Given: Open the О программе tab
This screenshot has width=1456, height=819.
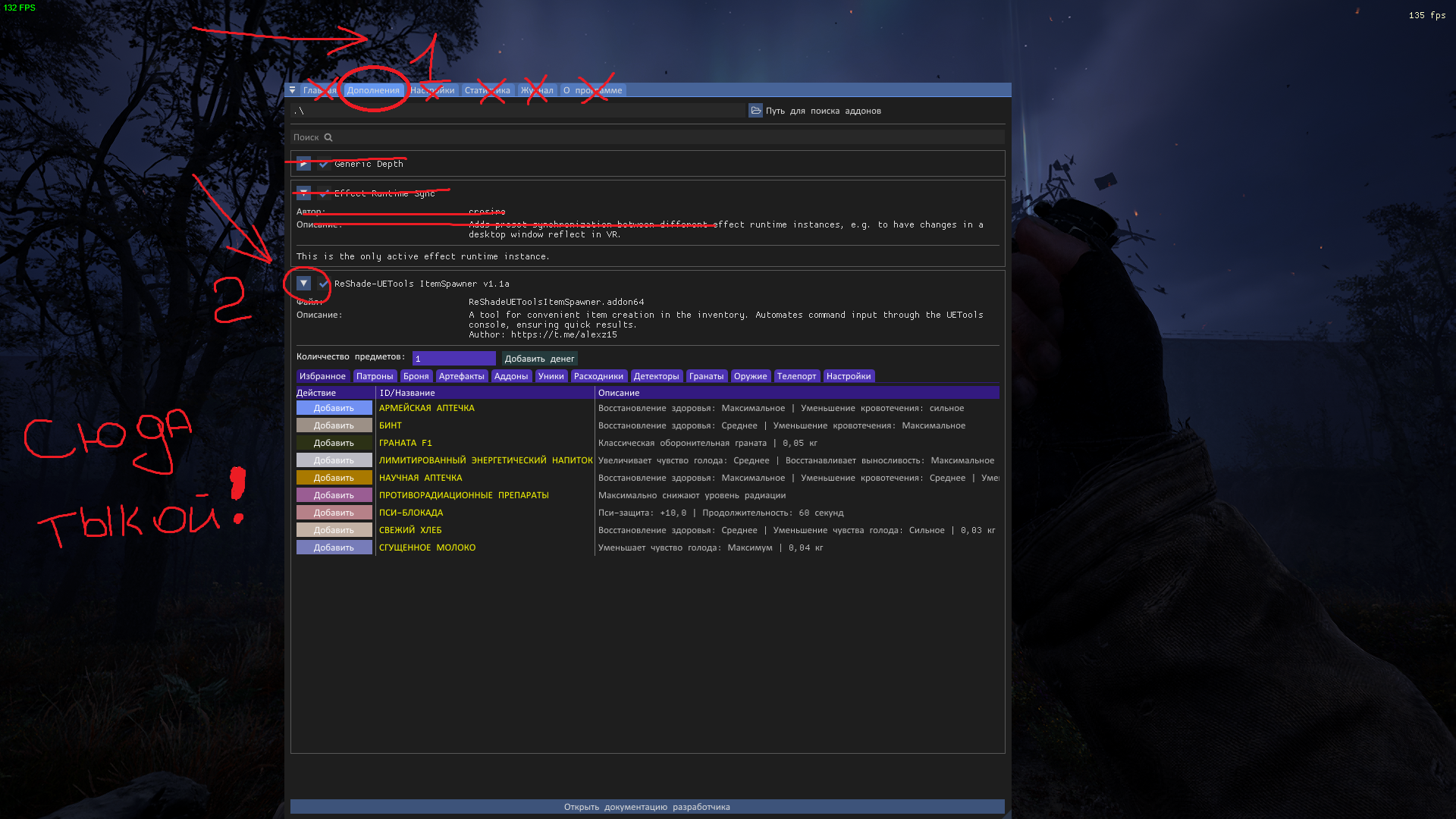Looking at the screenshot, I should [x=592, y=90].
